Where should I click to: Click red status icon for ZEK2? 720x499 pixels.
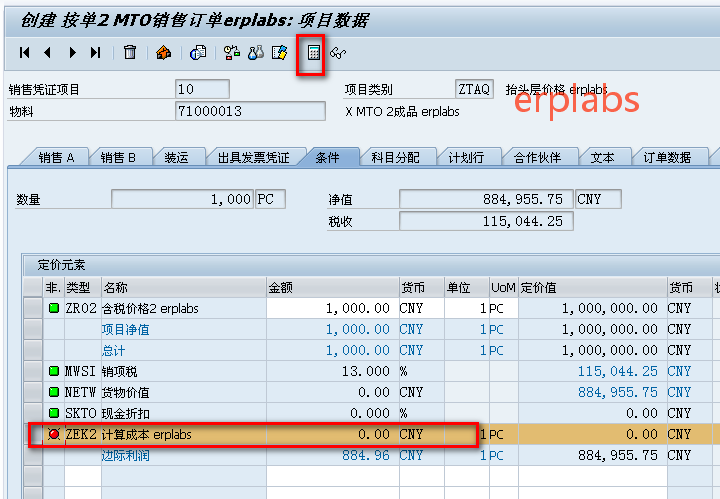tap(54, 434)
